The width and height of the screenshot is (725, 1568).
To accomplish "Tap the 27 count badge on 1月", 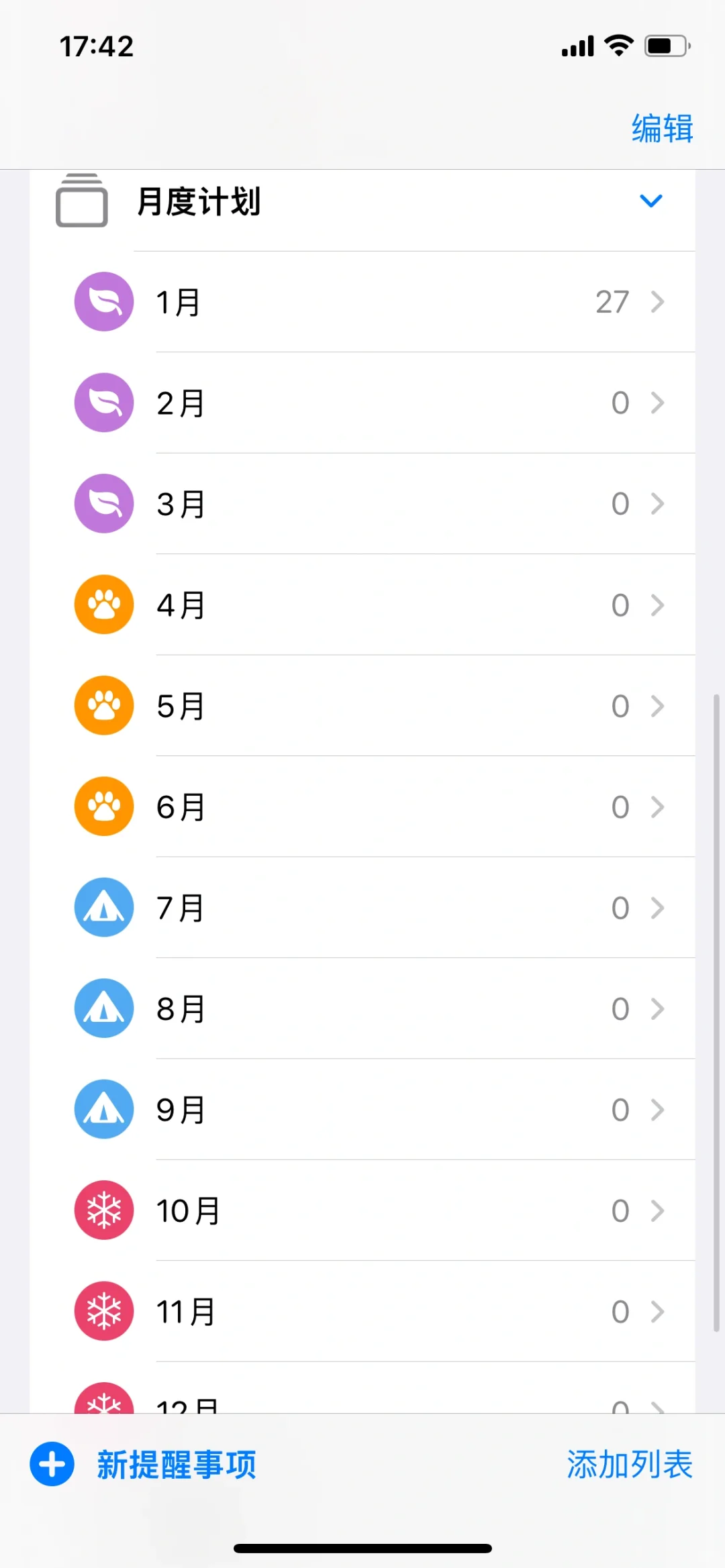I will coord(612,302).
